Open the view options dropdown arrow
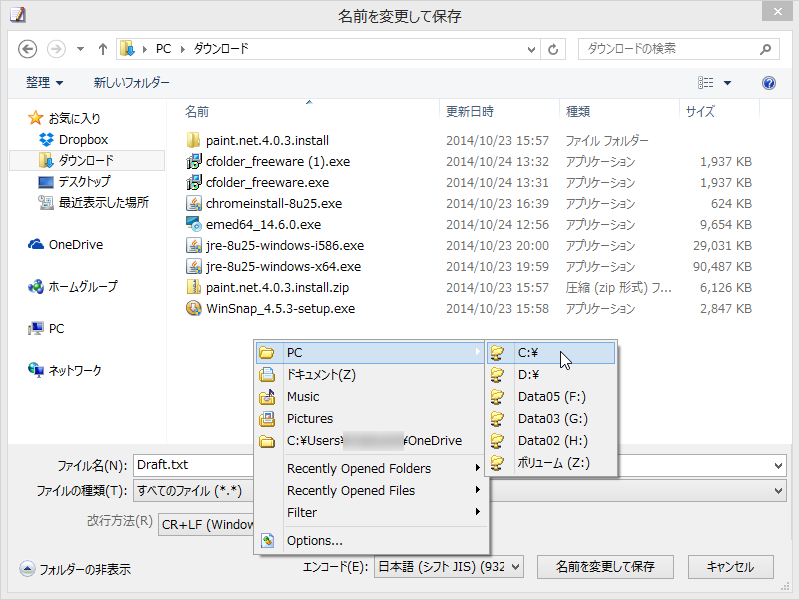This screenshot has width=800, height=600. [x=728, y=83]
